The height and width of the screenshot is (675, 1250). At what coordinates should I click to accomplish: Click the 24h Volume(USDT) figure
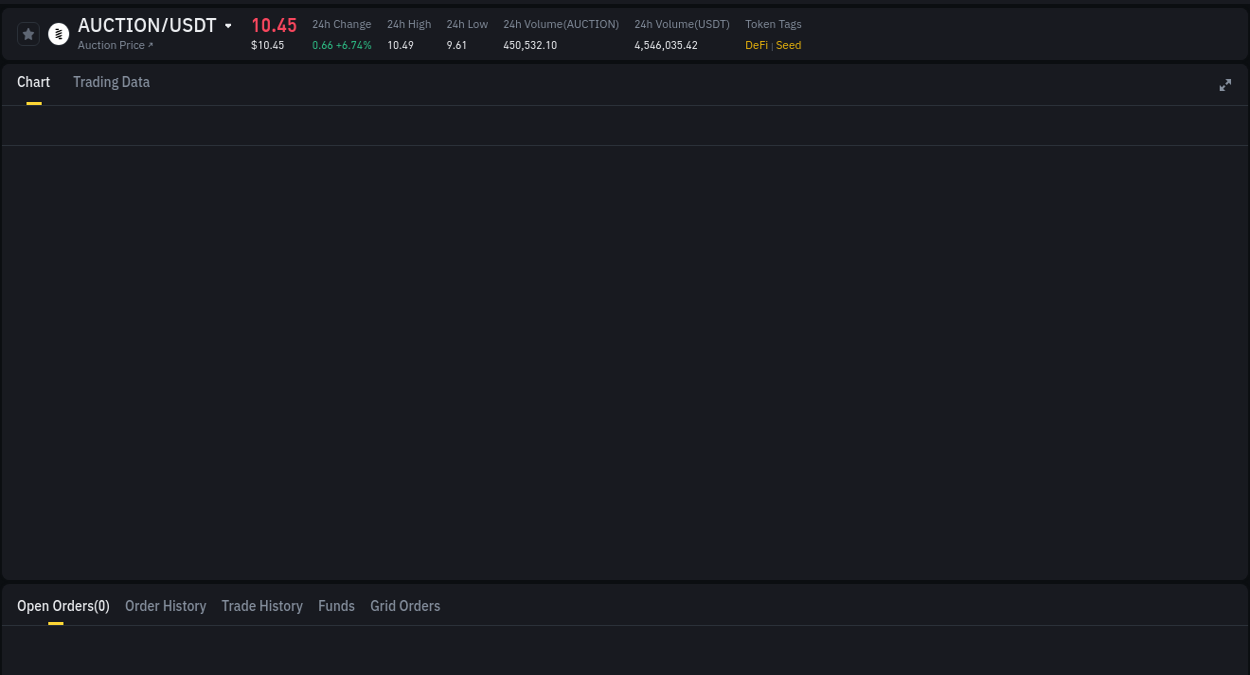click(665, 45)
